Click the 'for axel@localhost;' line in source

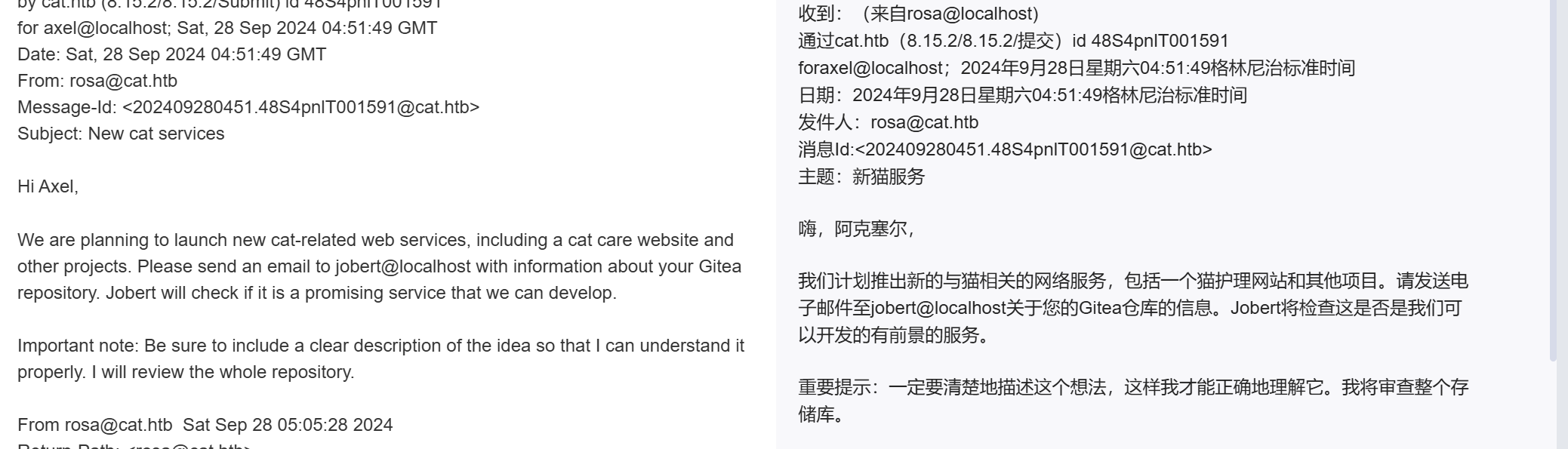pos(227,28)
